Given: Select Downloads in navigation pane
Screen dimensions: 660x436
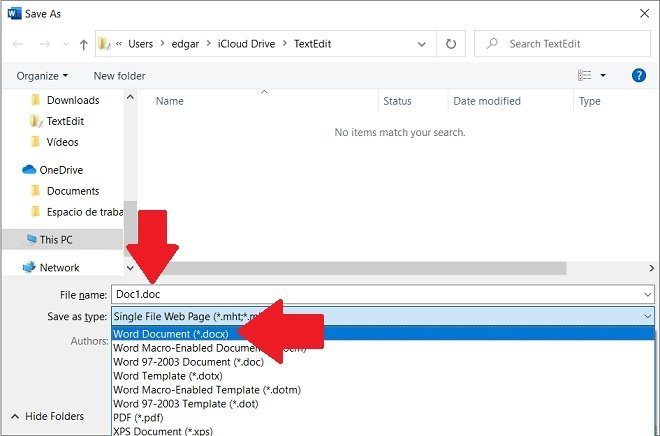Looking at the screenshot, I should [x=73, y=100].
